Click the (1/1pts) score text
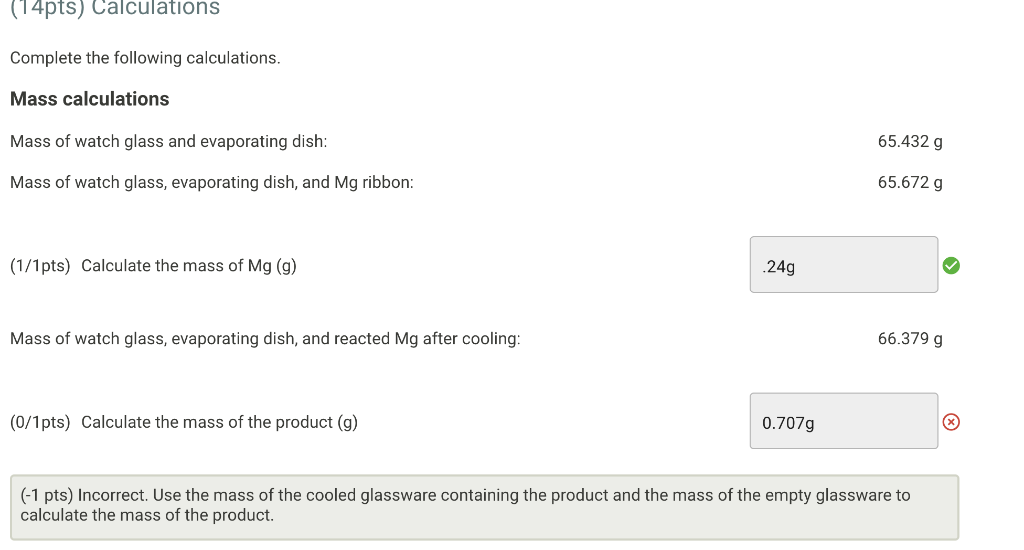The image size is (1024, 550). click(x=40, y=266)
